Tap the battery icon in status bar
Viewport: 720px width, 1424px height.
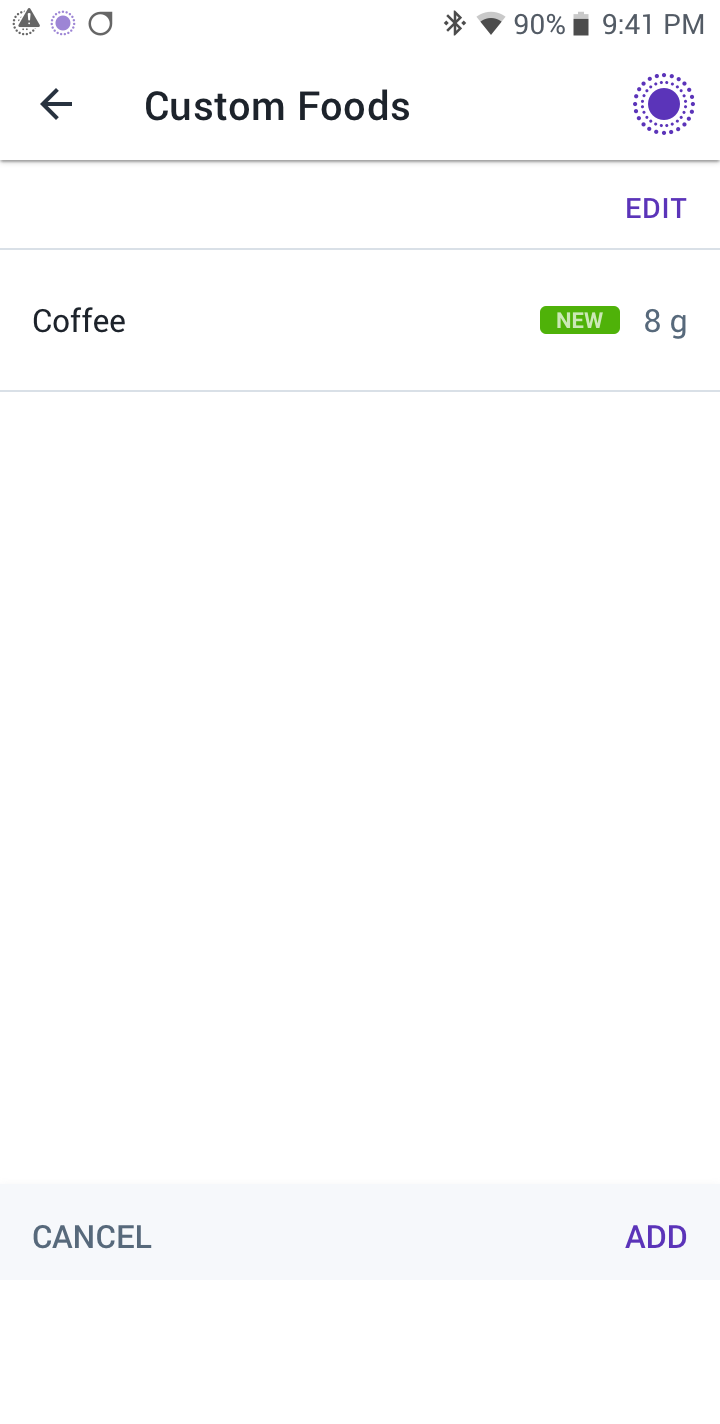(x=581, y=24)
